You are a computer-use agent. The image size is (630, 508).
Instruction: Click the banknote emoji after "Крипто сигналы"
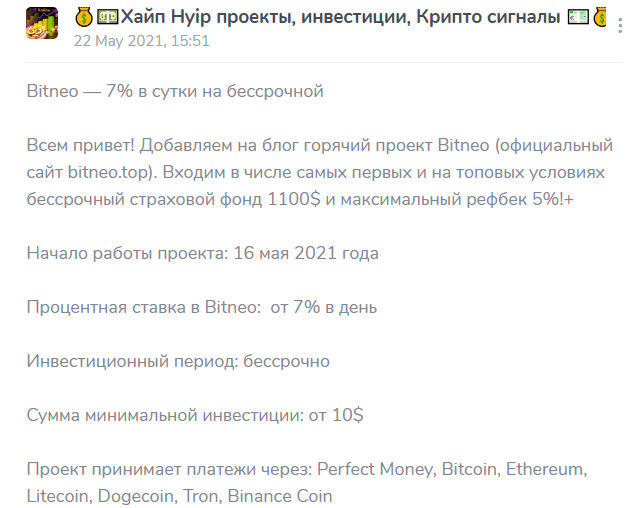click(578, 17)
